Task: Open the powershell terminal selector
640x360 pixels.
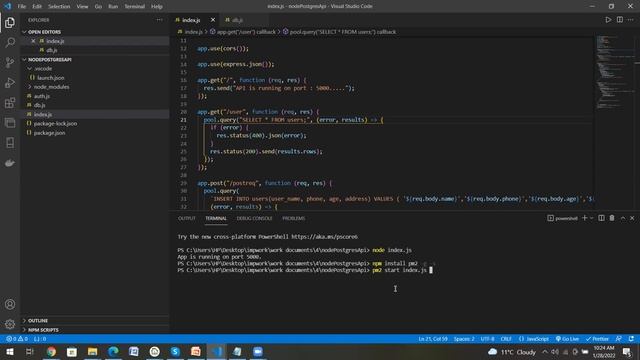Action: click(x=562, y=218)
